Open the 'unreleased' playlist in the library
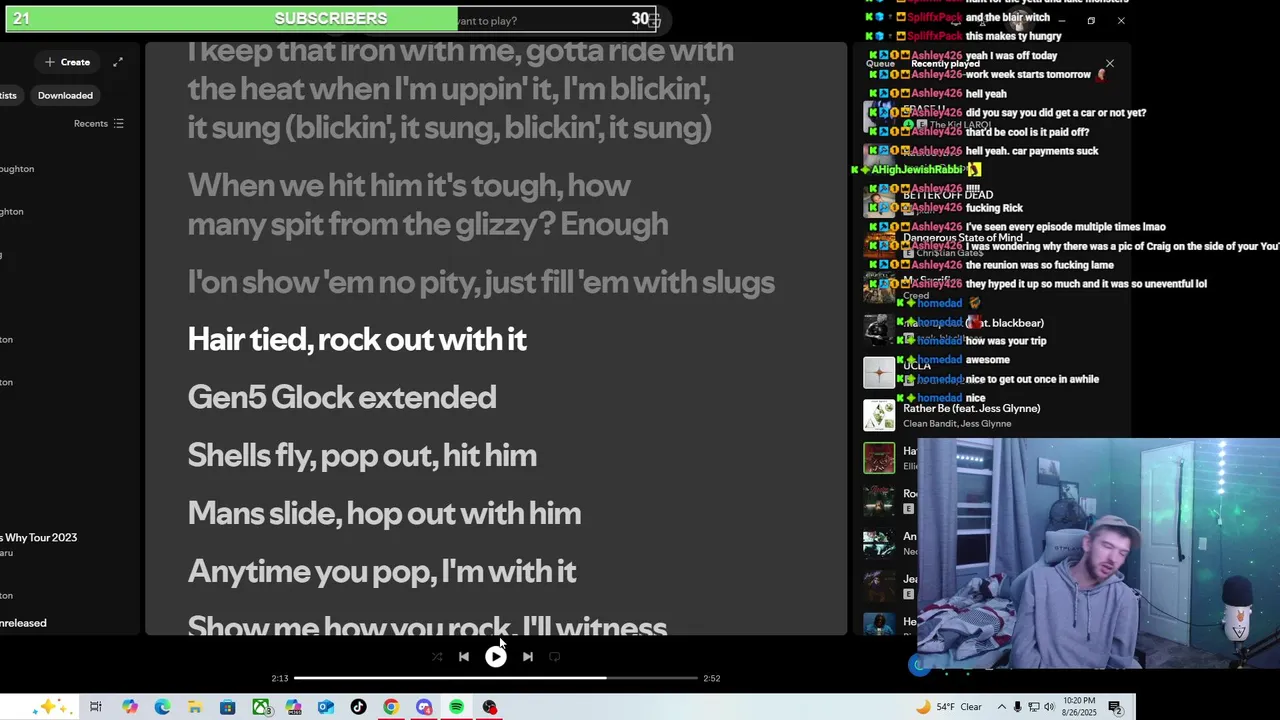Viewport: 1280px width, 720px height. click(23, 623)
